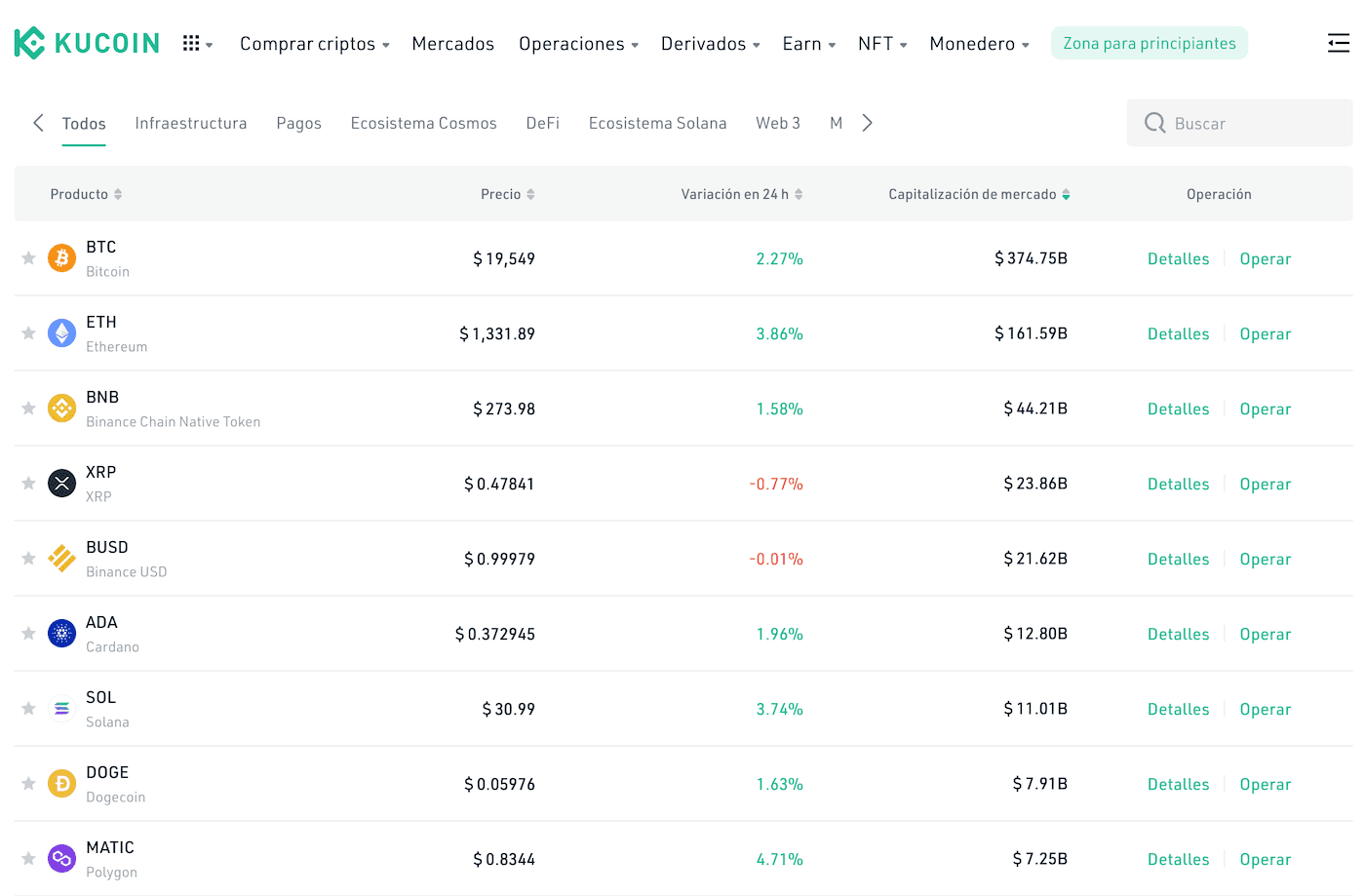The height and width of the screenshot is (896, 1365).
Task: Click ETH market cap $161.59B
Action: pyautogui.click(x=1032, y=334)
